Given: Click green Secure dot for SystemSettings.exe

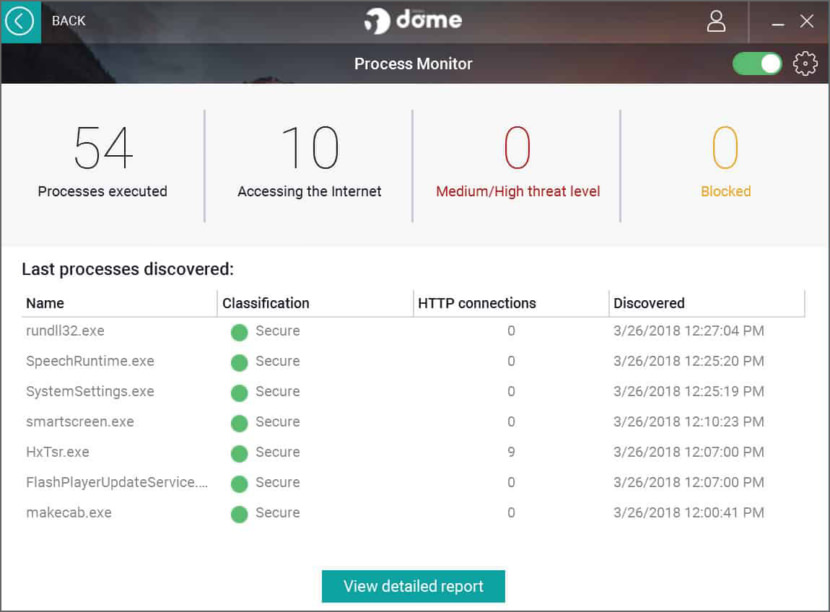Looking at the screenshot, I should [x=239, y=393].
